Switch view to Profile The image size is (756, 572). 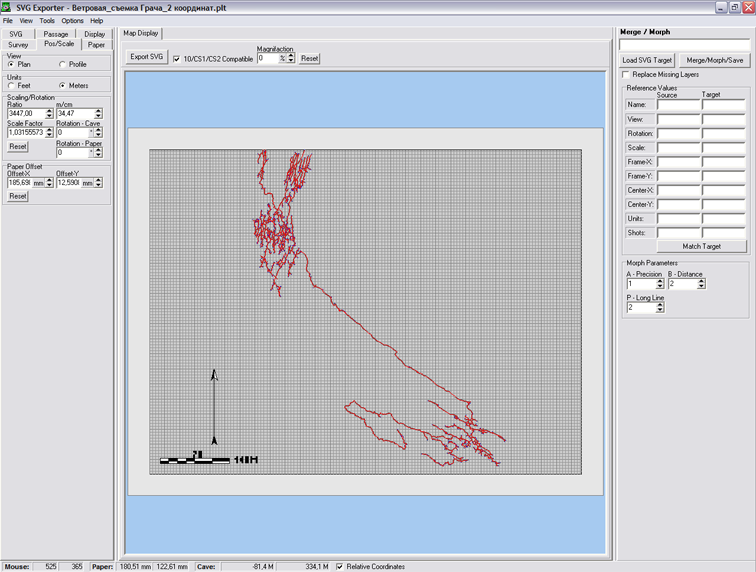(62, 65)
